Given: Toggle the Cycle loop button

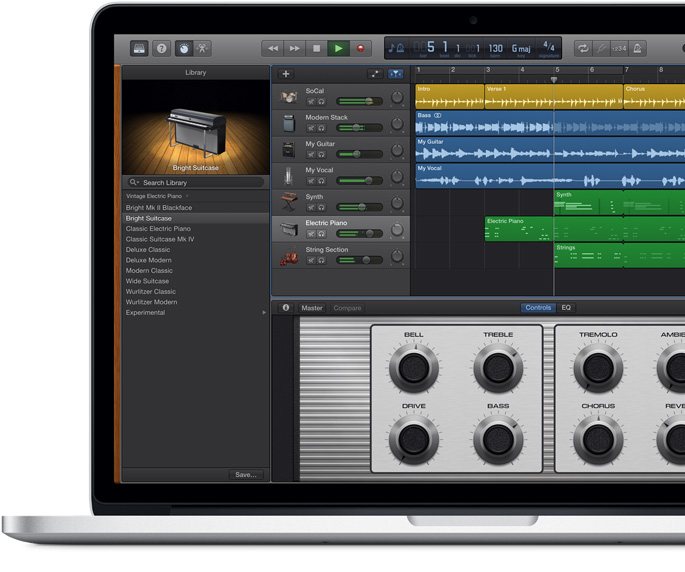Looking at the screenshot, I should (x=583, y=48).
